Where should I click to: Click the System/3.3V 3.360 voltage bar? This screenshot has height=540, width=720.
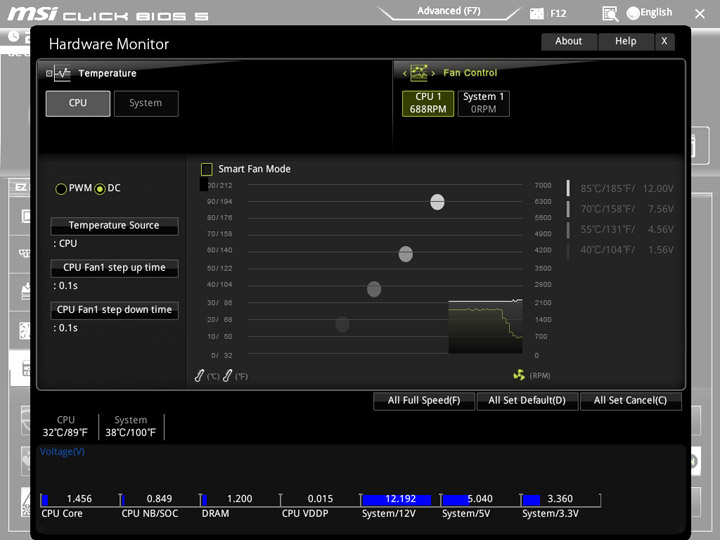(x=561, y=500)
